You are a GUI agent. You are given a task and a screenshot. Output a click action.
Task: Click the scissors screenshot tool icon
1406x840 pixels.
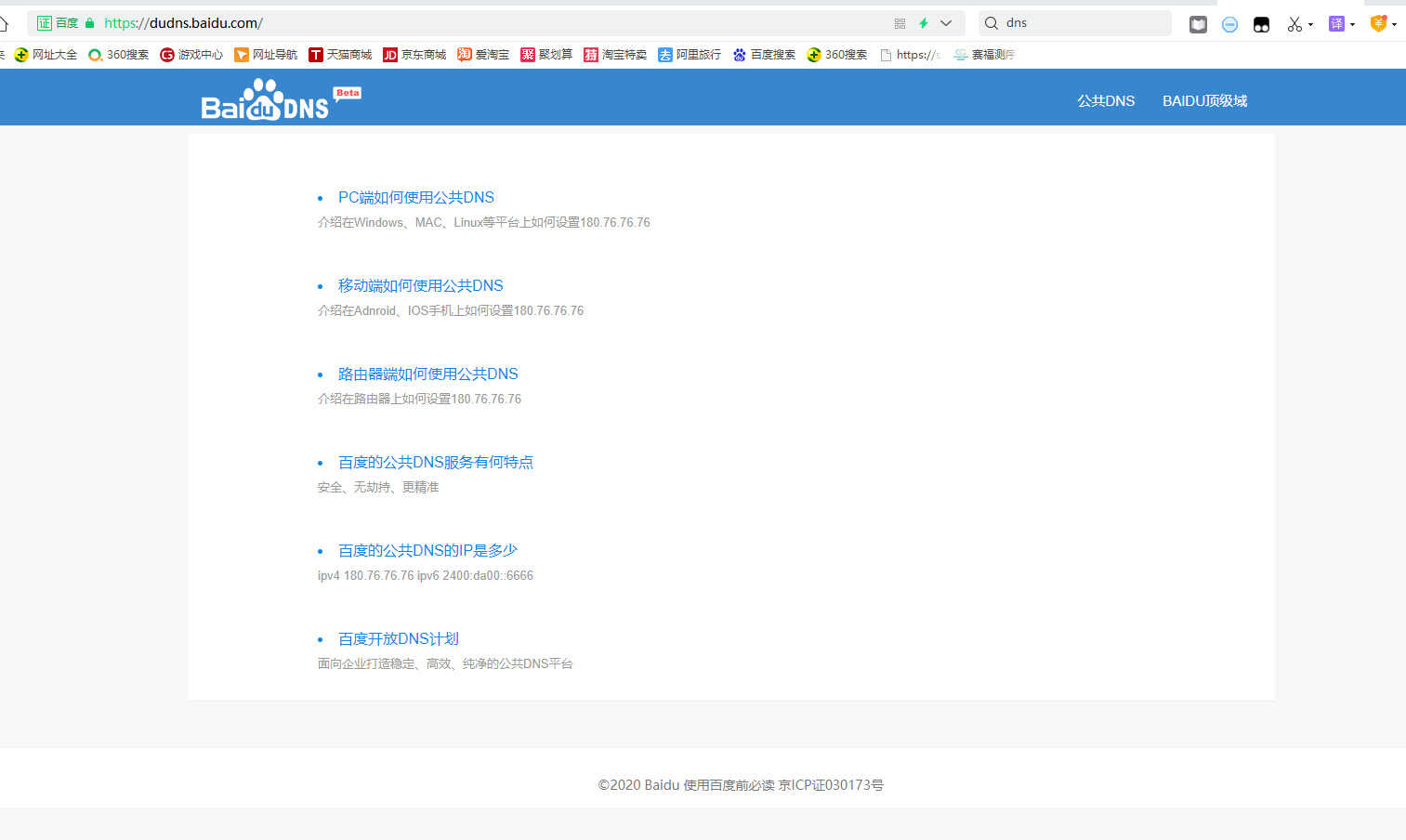[1294, 24]
